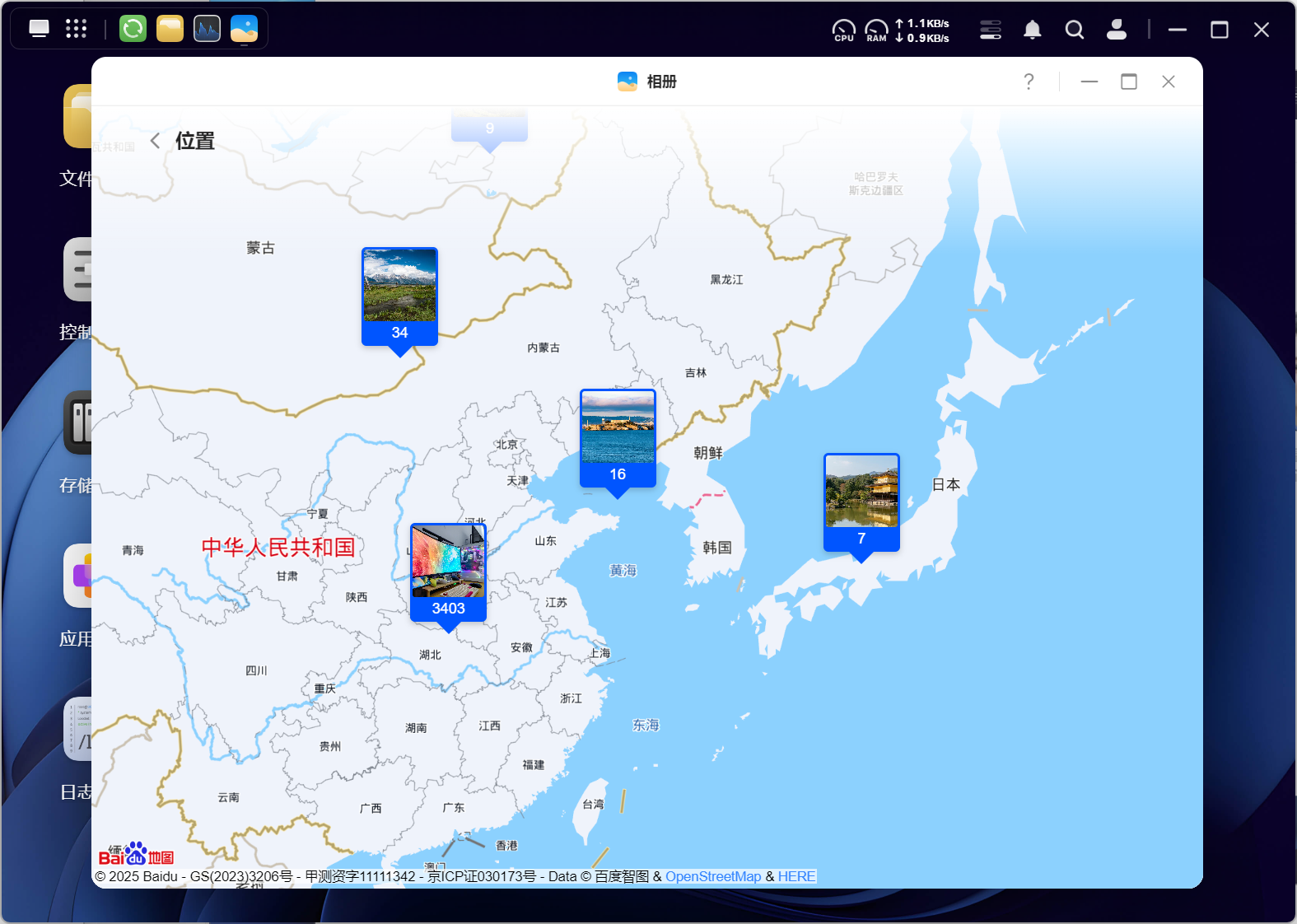
Task: Click the 蒙古 label on the map
Action: (x=260, y=248)
